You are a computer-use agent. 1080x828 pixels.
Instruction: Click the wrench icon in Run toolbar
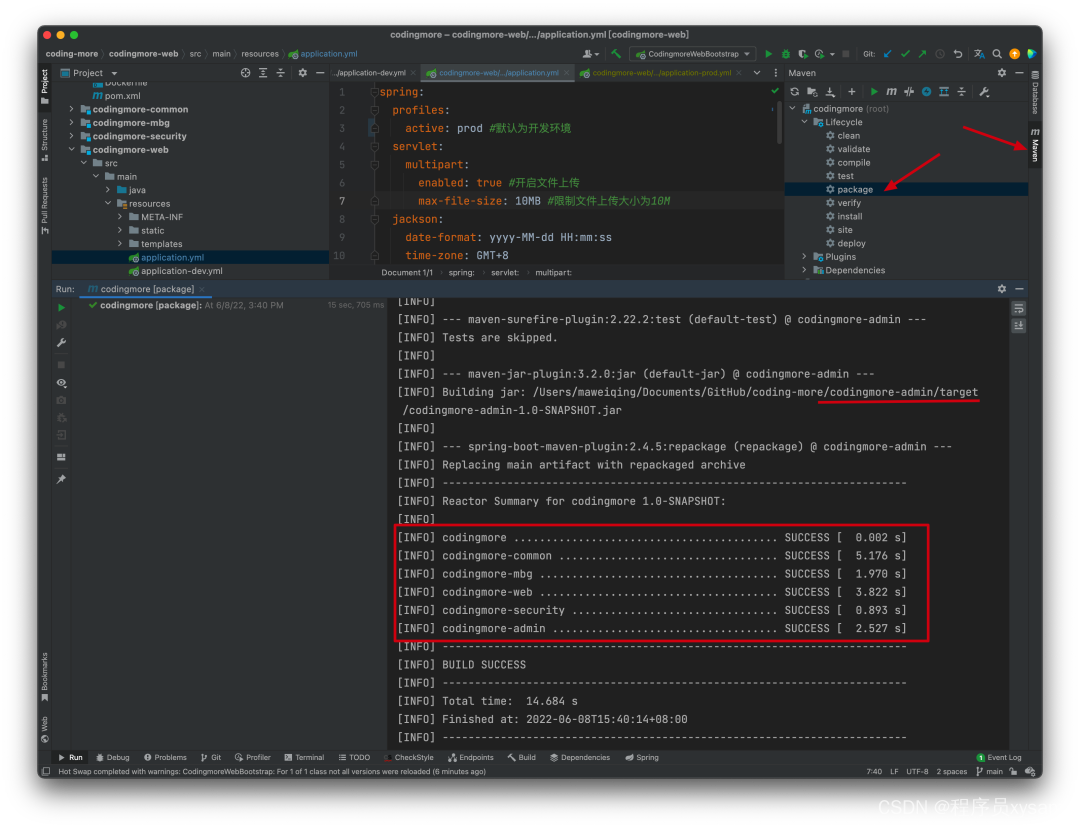61,342
